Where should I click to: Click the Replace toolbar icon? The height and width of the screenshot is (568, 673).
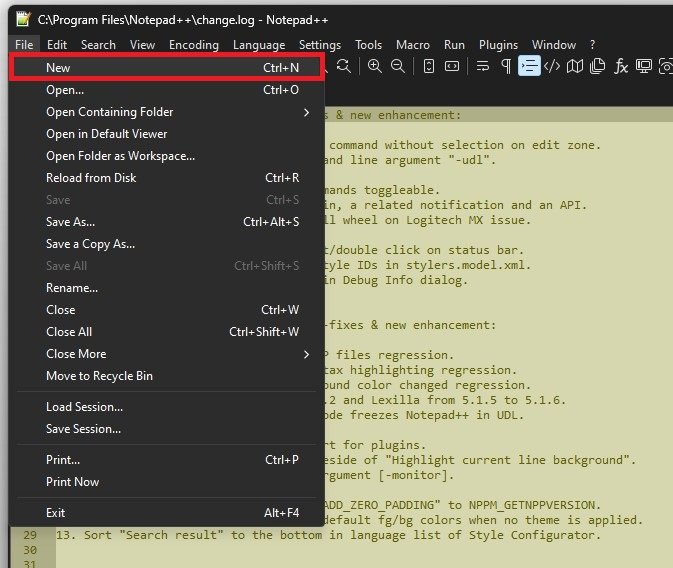tap(343, 66)
